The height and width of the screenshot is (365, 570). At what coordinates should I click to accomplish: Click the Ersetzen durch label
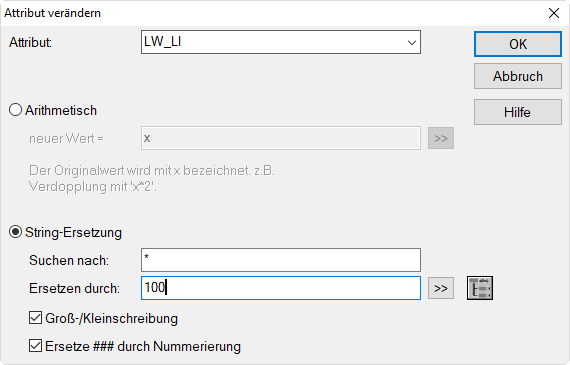tap(75, 288)
